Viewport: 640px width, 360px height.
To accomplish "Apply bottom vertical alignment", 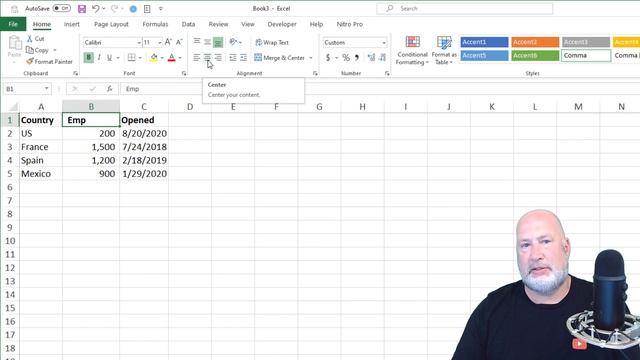I will pos(218,42).
